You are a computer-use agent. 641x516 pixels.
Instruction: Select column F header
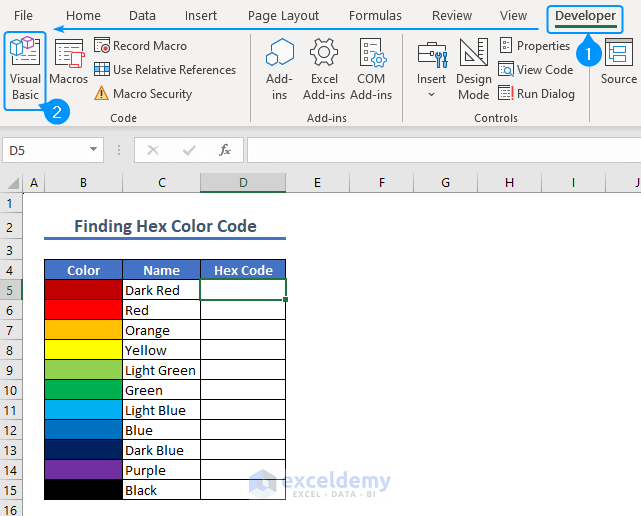382,182
